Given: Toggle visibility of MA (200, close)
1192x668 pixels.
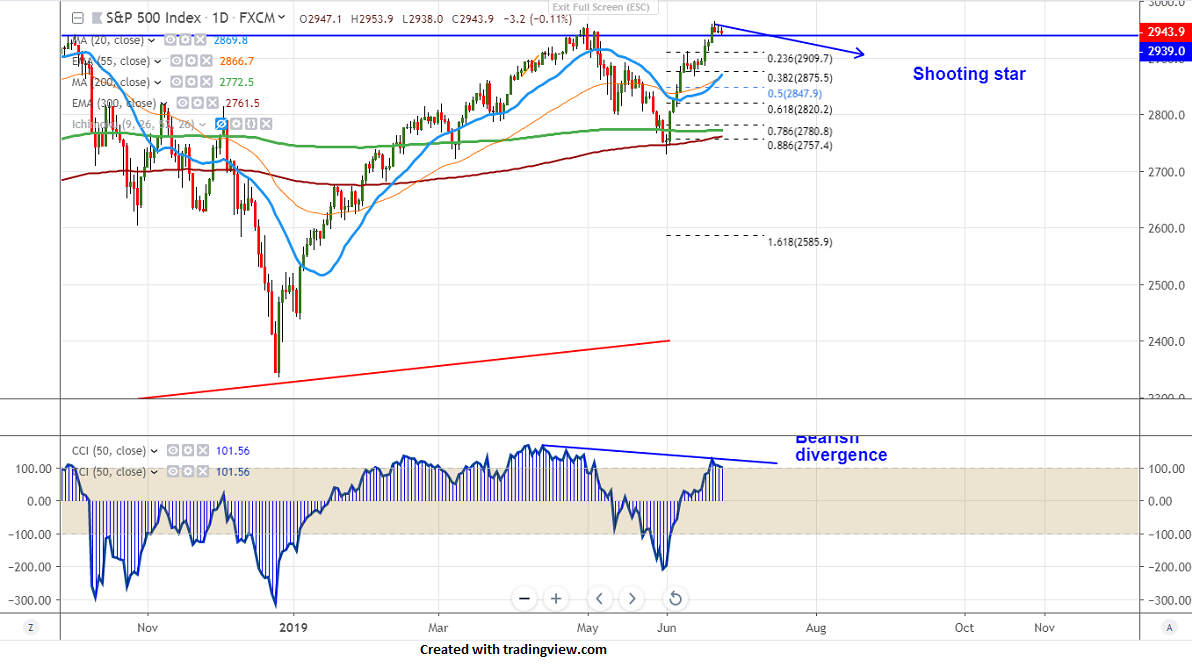Looking at the screenshot, I should (176, 81).
